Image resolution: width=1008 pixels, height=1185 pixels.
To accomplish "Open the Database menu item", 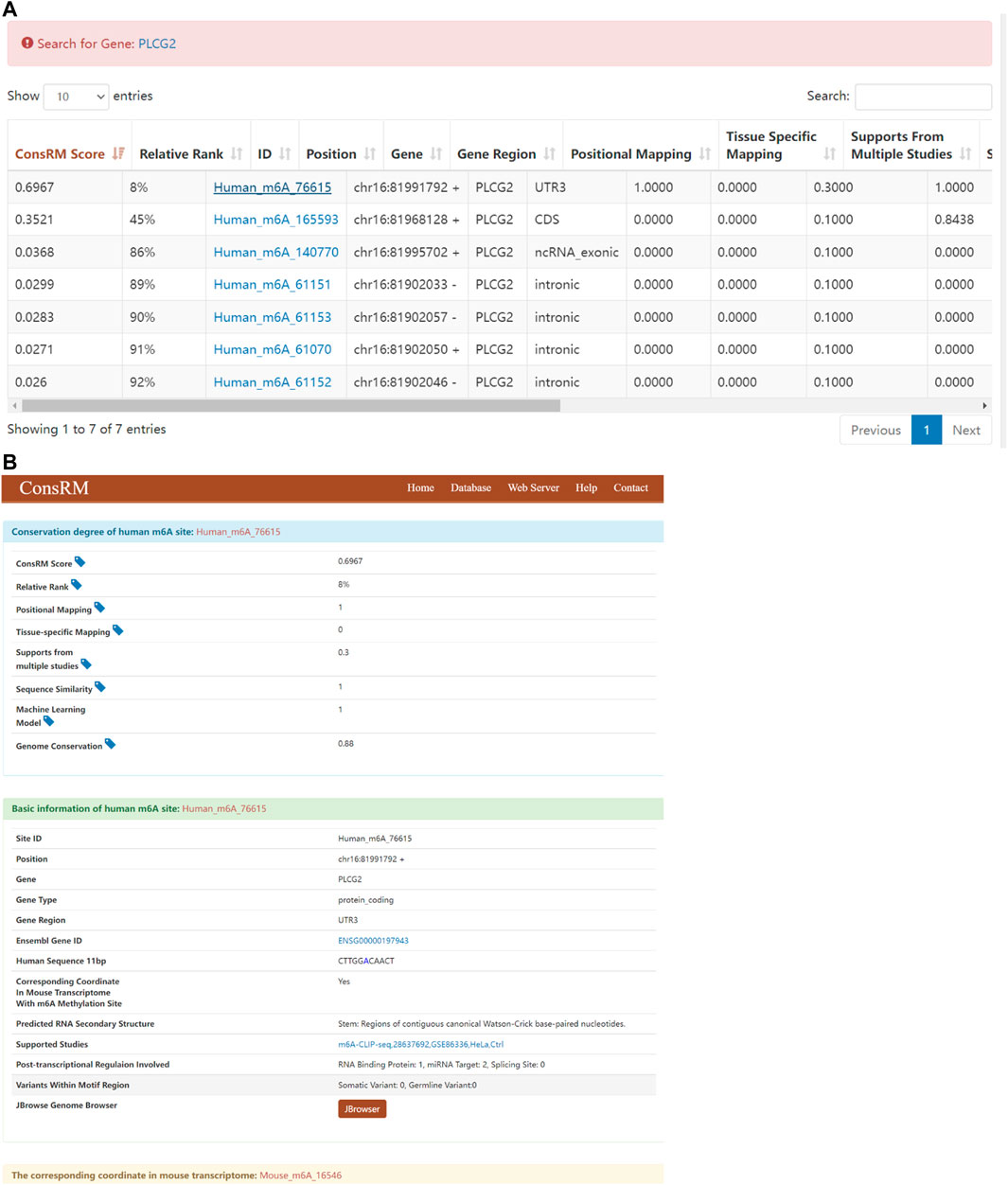I will pos(470,488).
